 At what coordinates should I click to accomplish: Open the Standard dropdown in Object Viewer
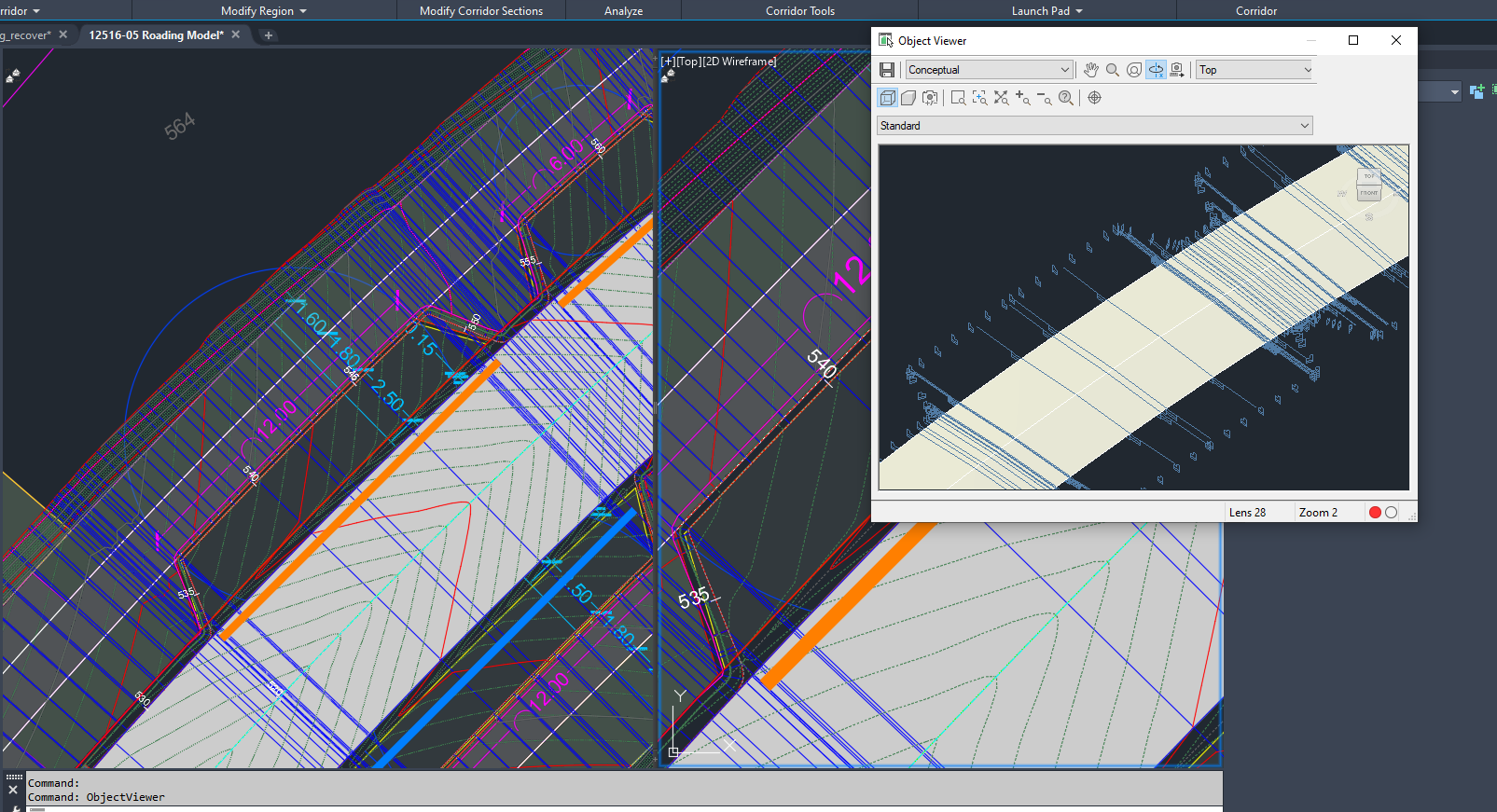point(1095,126)
